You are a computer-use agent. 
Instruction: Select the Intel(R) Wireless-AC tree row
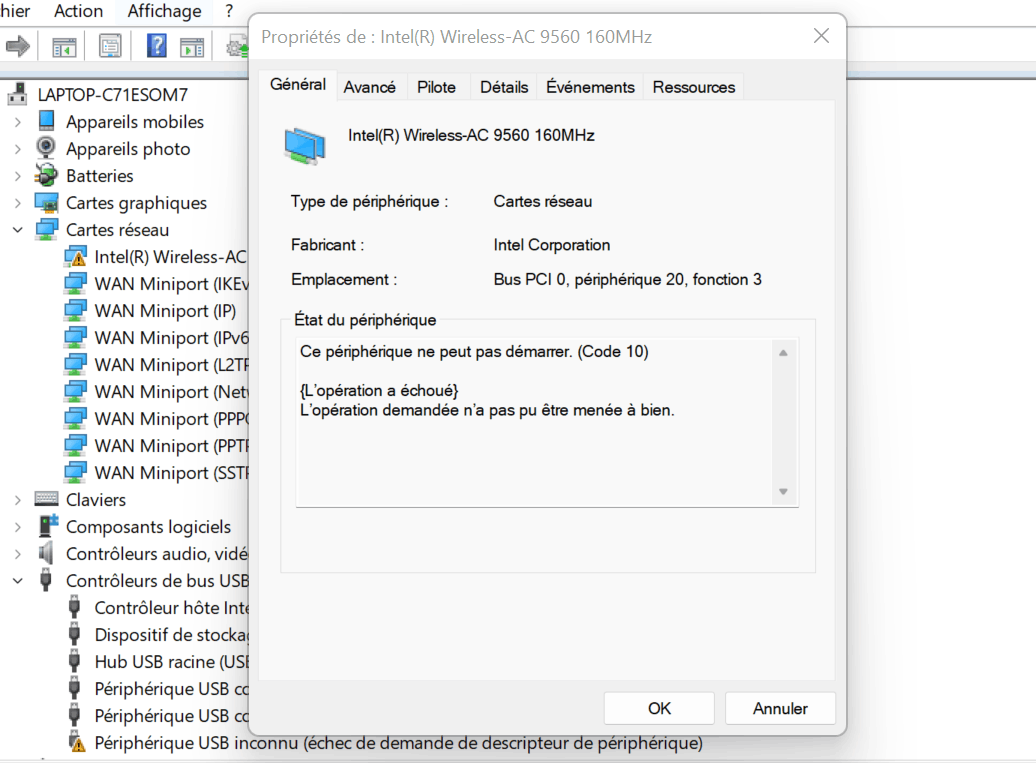tap(157, 256)
